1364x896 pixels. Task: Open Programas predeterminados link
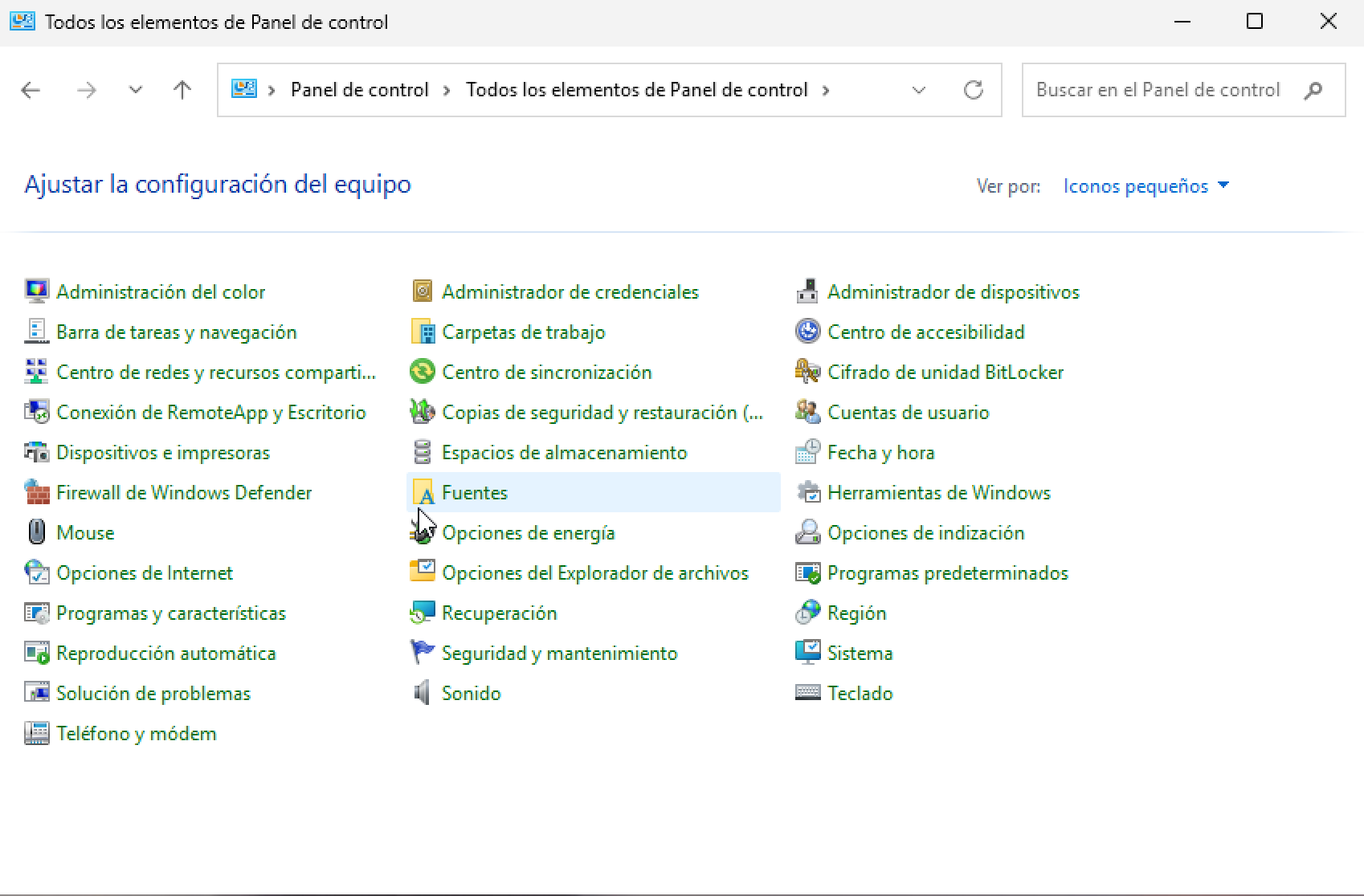[x=948, y=572]
